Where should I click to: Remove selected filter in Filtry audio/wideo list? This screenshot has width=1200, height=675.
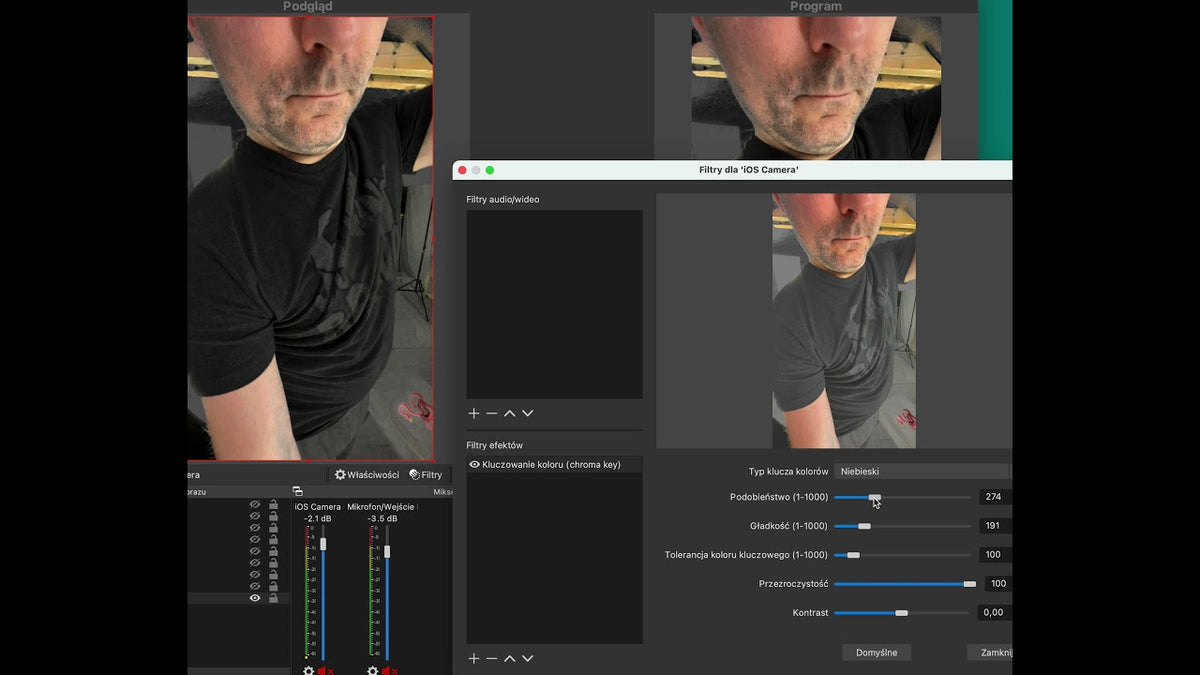(492, 413)
